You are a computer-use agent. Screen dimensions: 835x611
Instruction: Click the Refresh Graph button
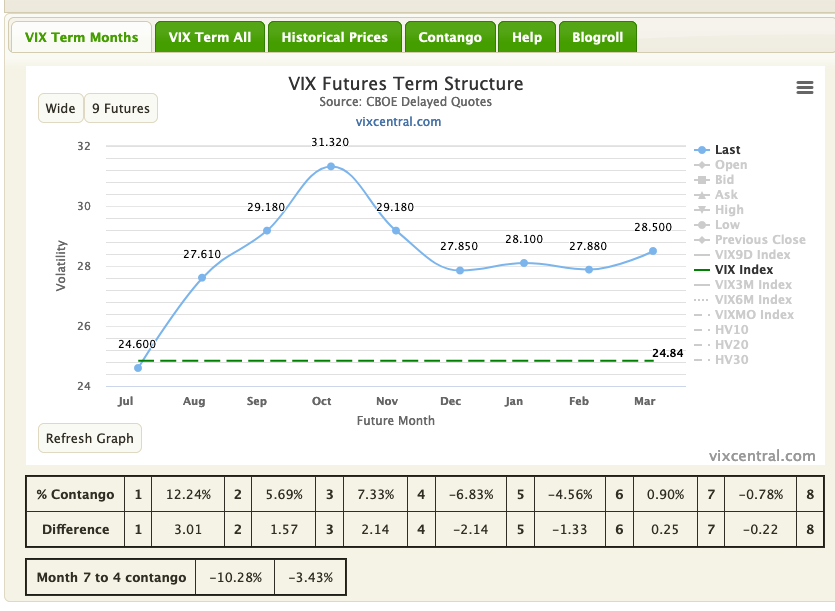coord(89,438)
